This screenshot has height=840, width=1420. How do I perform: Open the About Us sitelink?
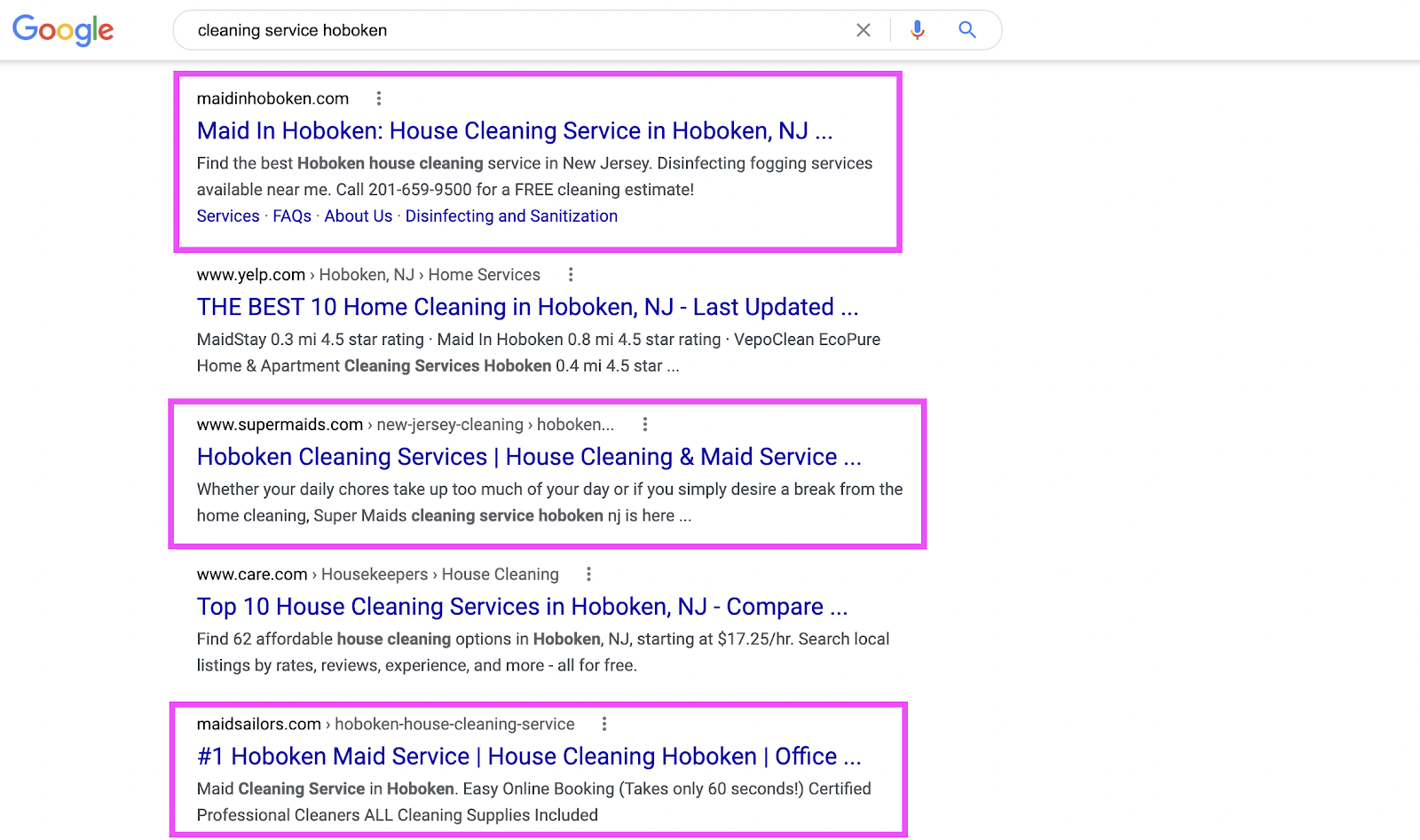[x=359, y=216]
